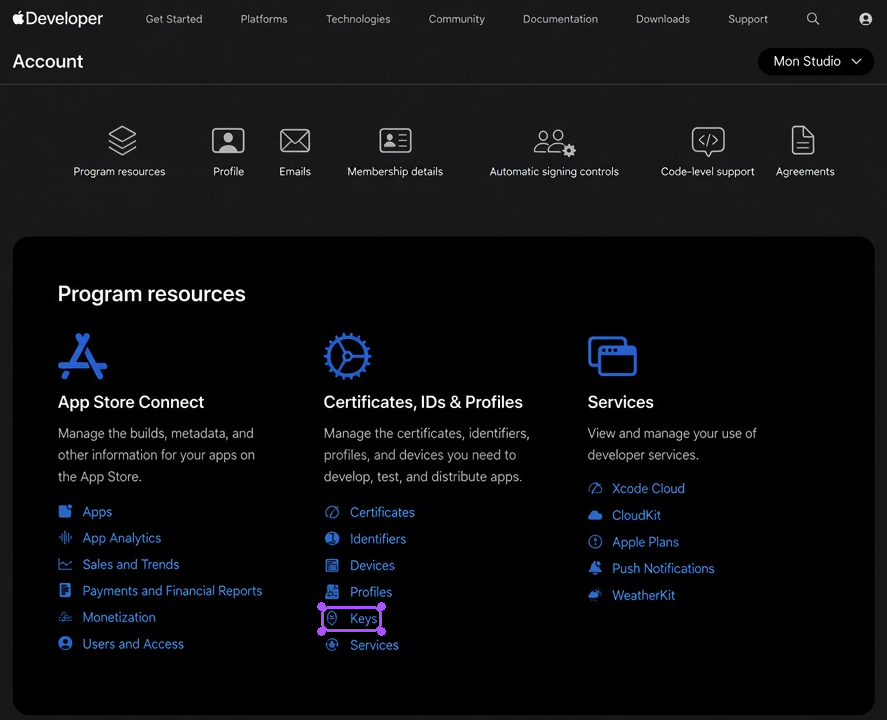Select the Program resources stack icon
The height and width of the screenshot is (720, 887).
122,140
